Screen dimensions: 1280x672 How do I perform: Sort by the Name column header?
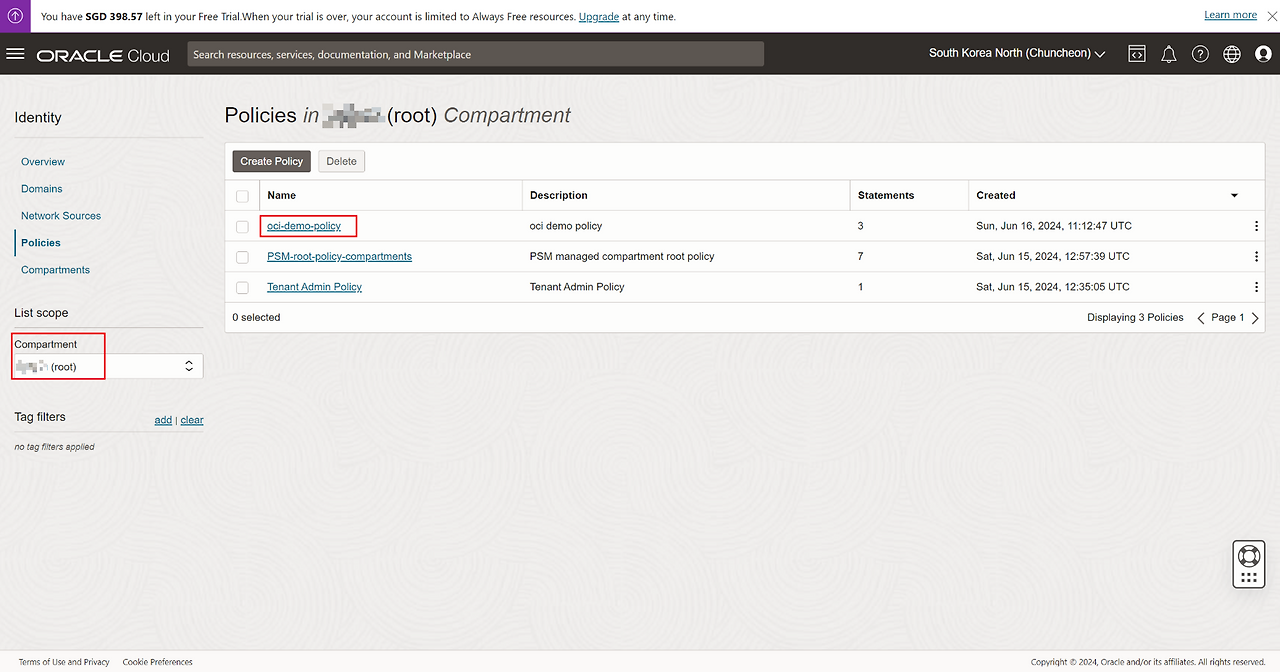pos(281,195)
